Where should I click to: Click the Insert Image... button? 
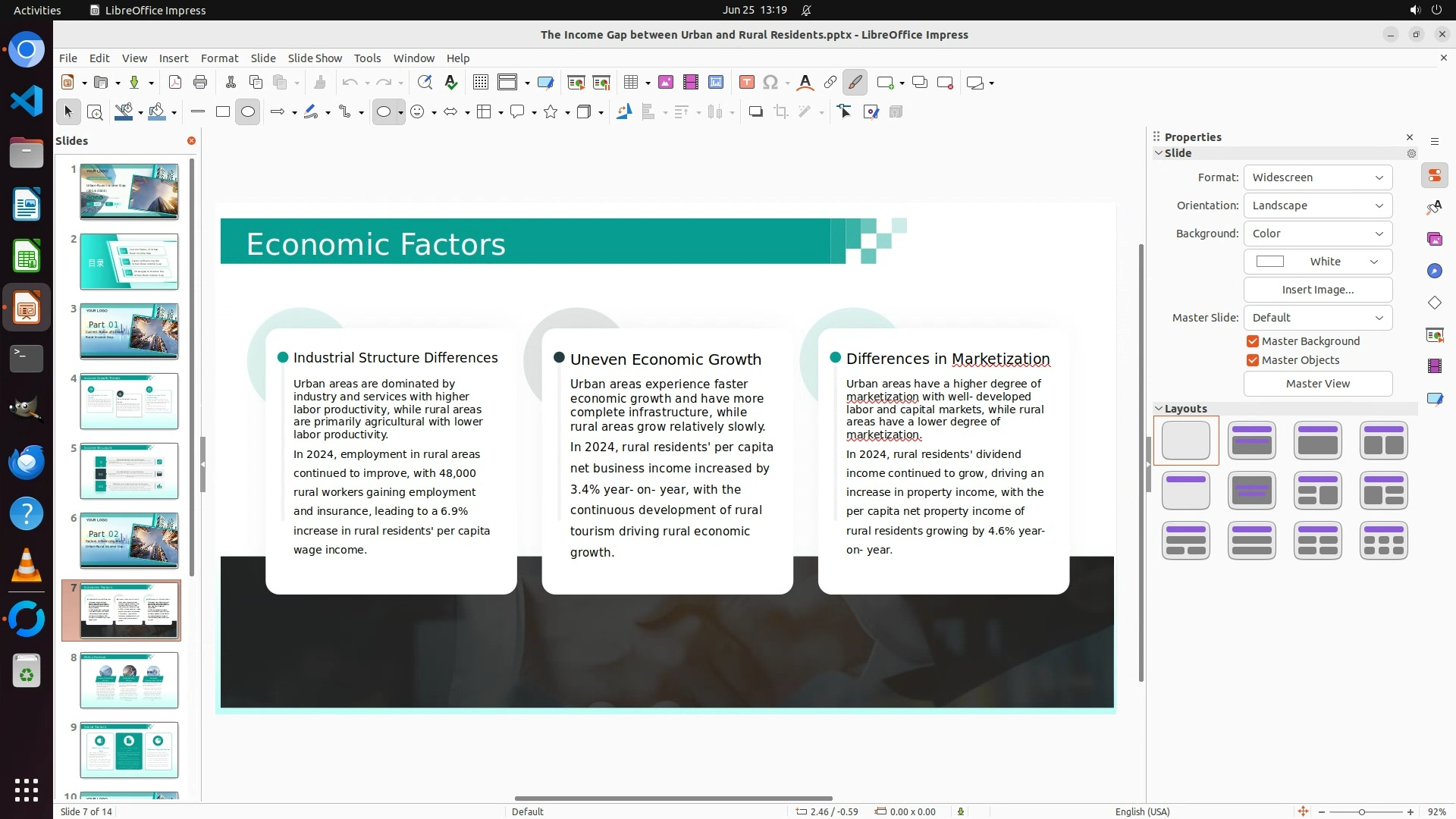point(1317,290)
